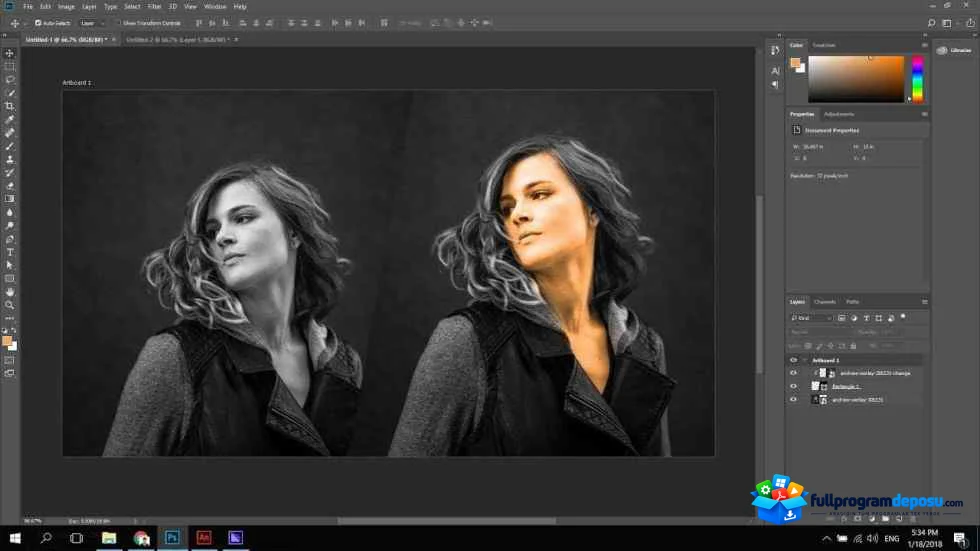The width and height of the screenshot is (980, 551).
Task: Select the Rectangle shape tool
Action: [9, 279]
